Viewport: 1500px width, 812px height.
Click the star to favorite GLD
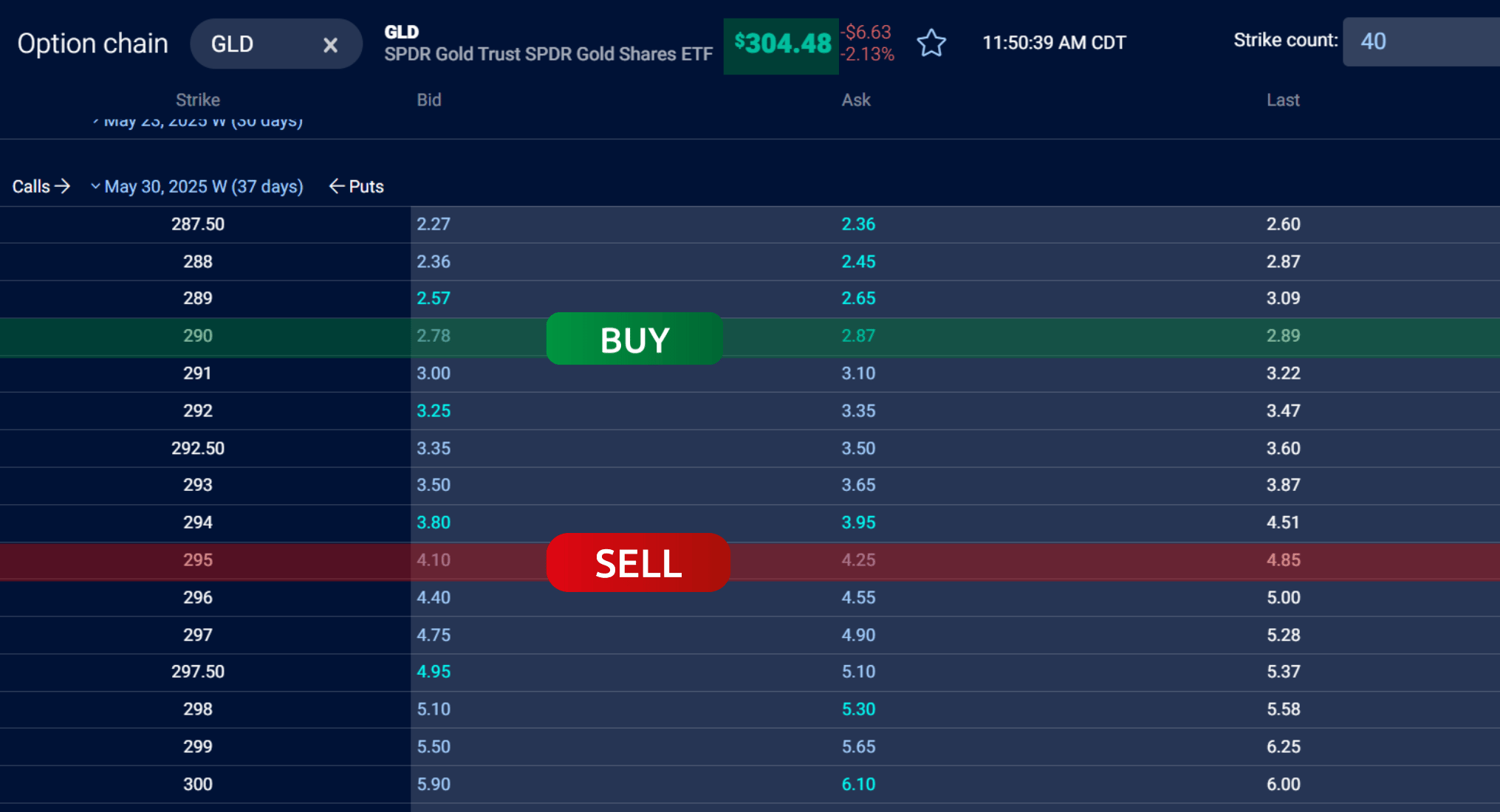932,44
